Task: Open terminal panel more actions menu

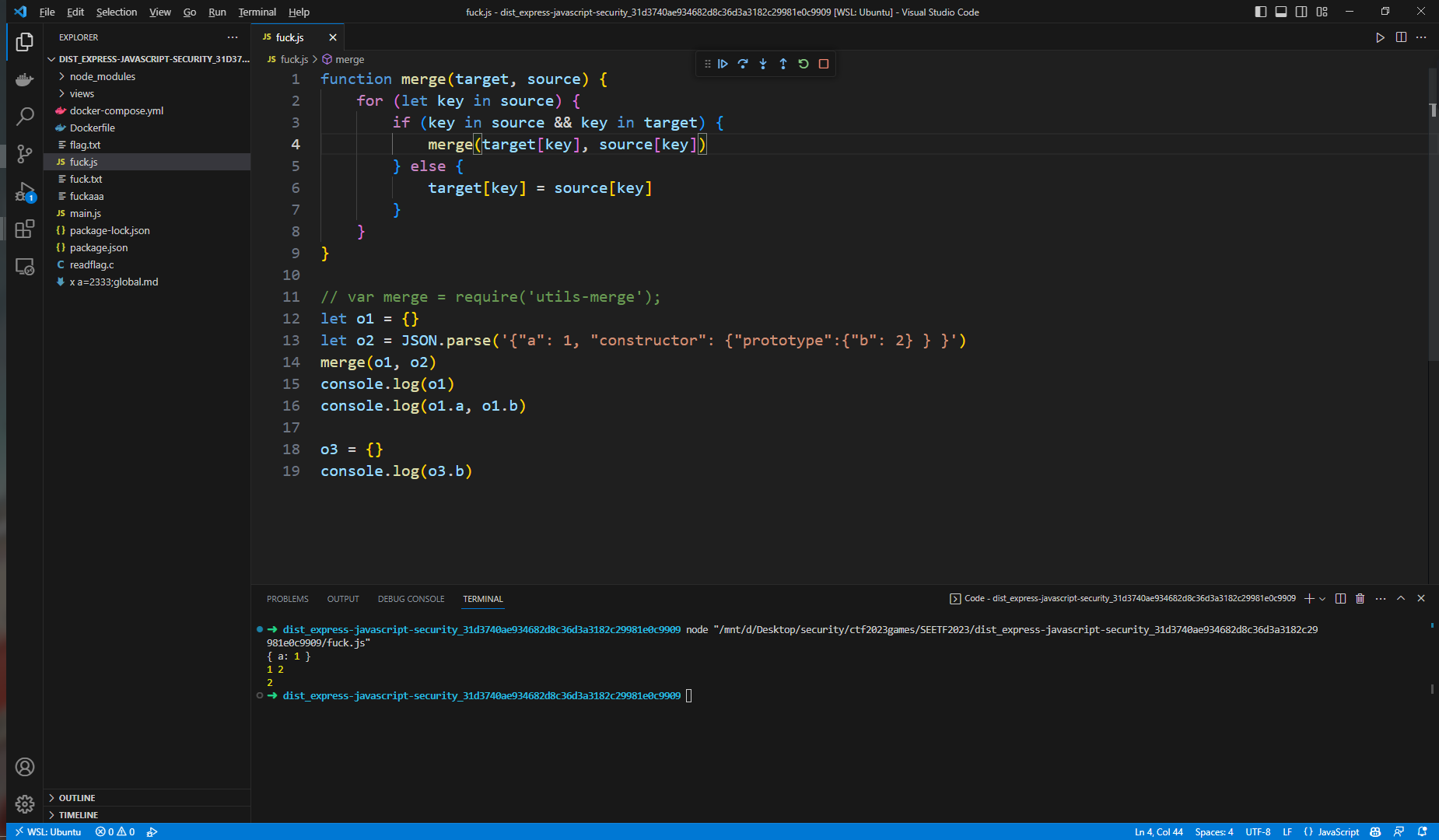Action: tap(1381, 598)
